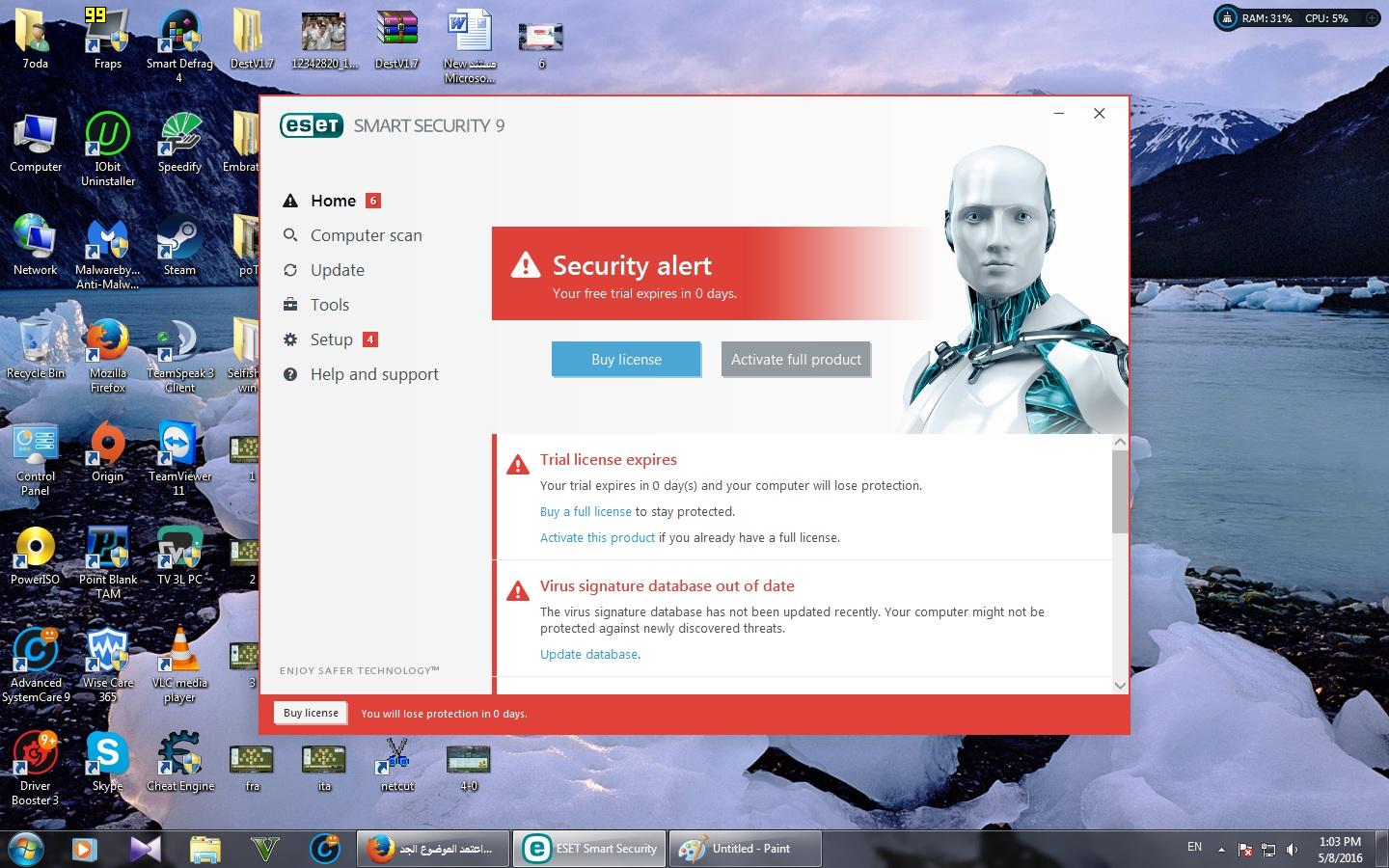Image resolution: width=1389 pixels, height=868 pixels.
Task: Go to the Update section
Action: coord(337,270)
